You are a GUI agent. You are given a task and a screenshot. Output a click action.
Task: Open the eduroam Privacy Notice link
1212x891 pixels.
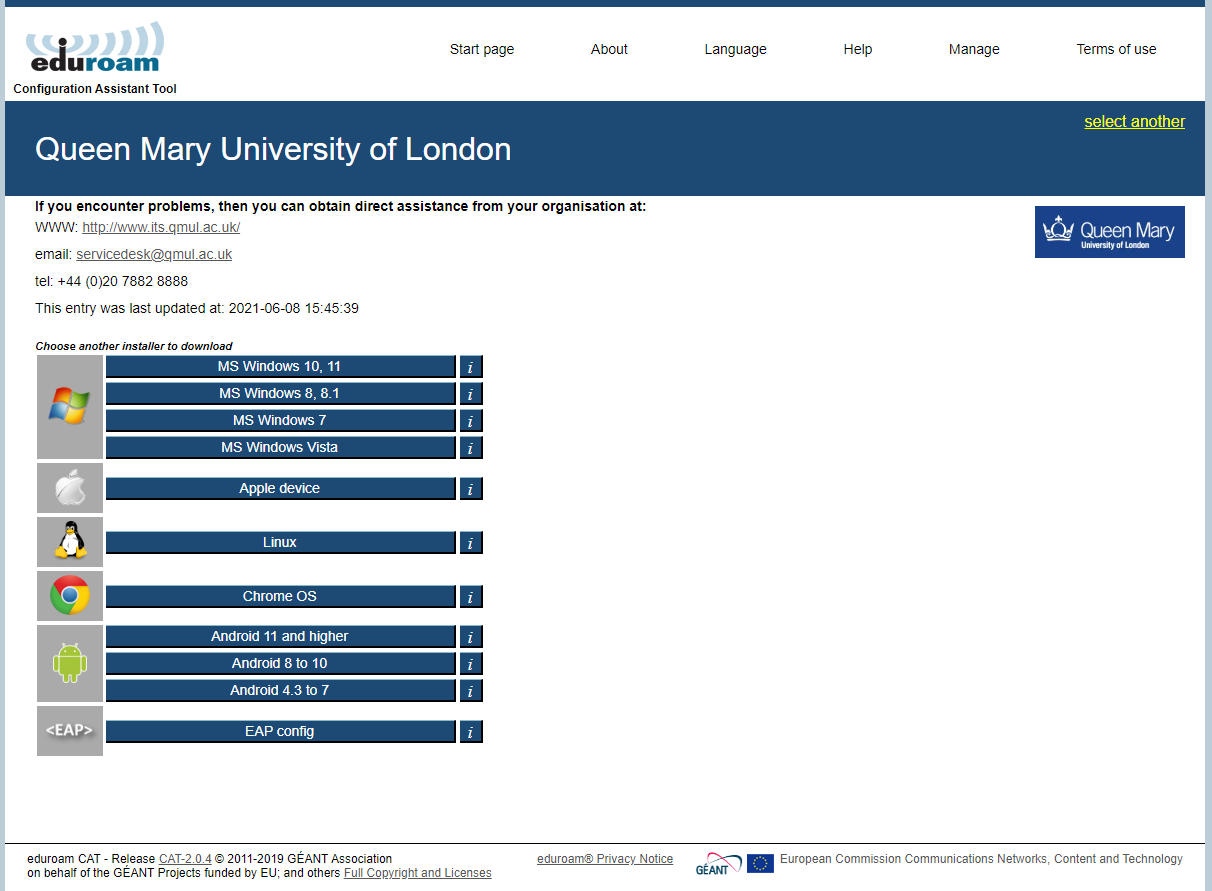click(605, 859)
